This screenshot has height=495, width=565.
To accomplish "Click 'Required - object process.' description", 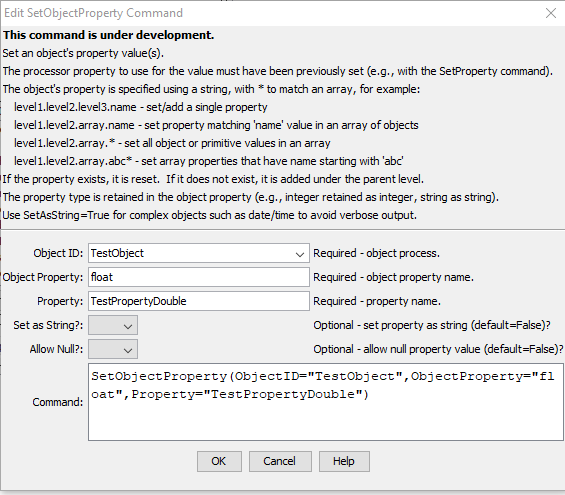I will (x=377, y=253).
